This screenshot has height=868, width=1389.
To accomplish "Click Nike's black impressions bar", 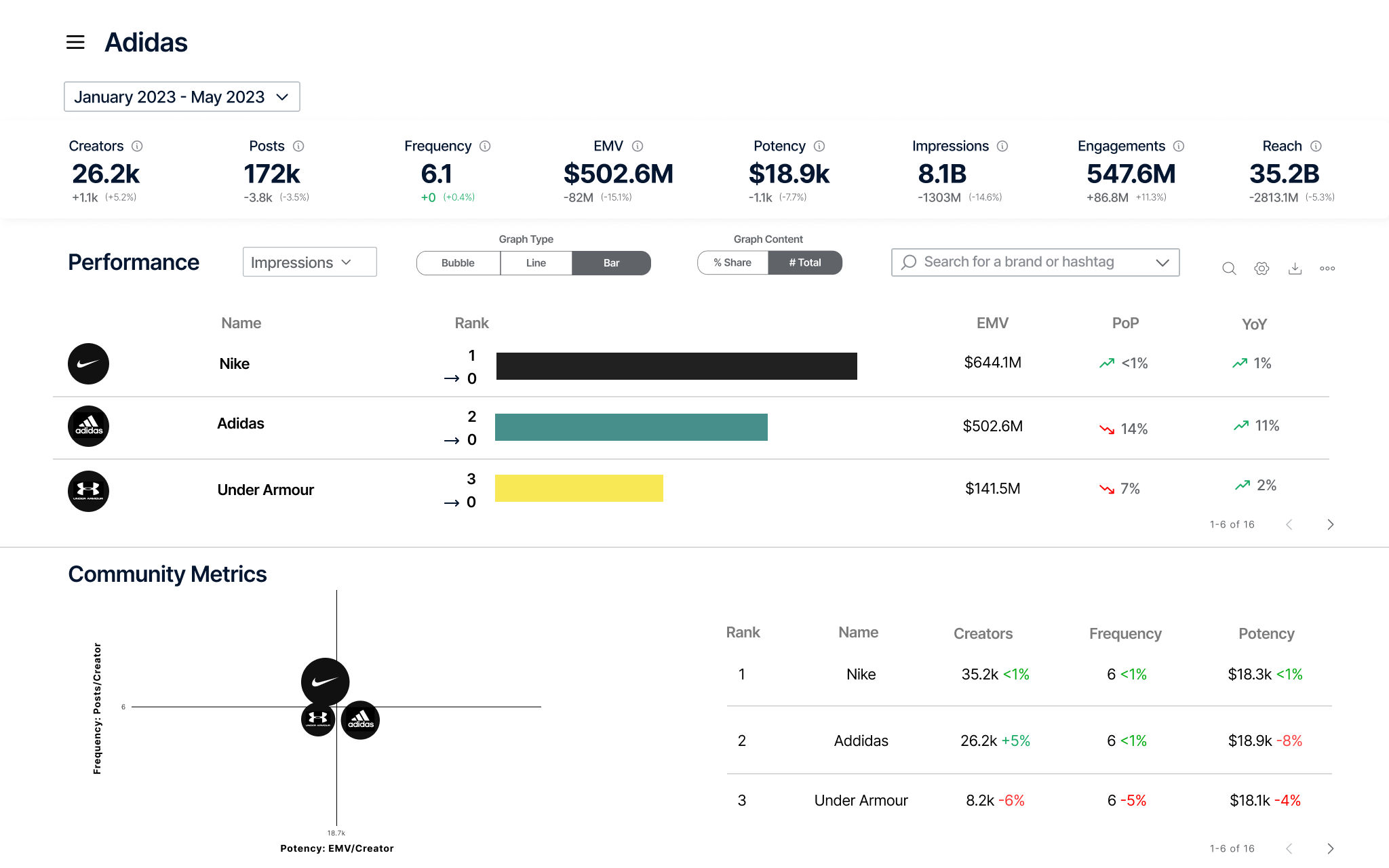I will pyautogui.click(x=677, y=366).
